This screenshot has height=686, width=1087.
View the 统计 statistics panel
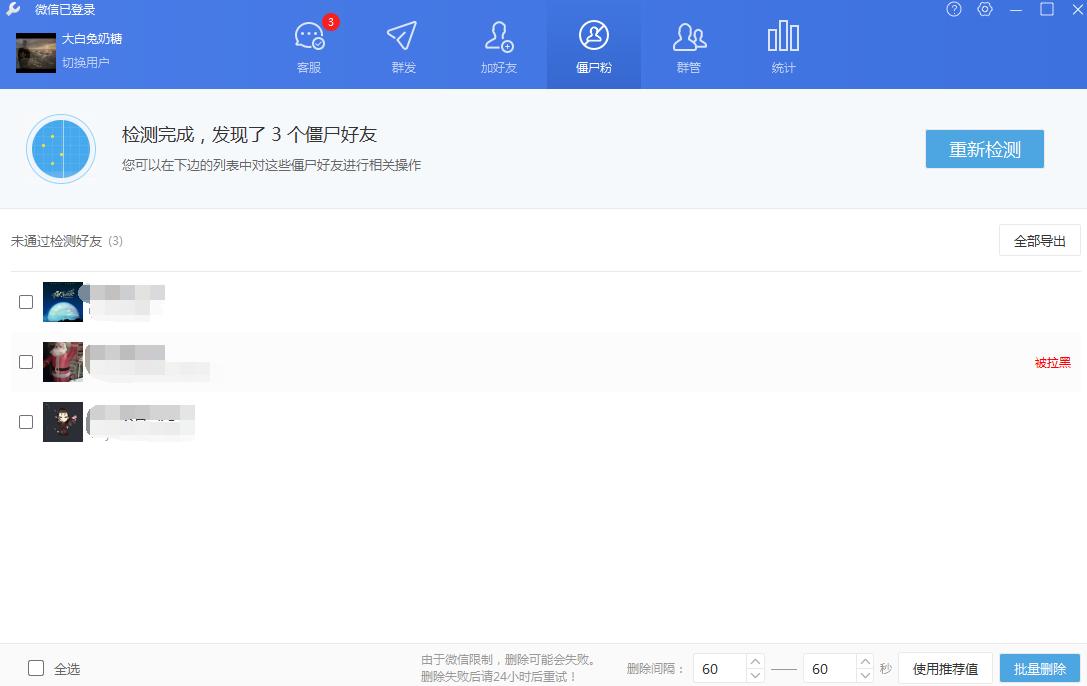click(783, 45)
